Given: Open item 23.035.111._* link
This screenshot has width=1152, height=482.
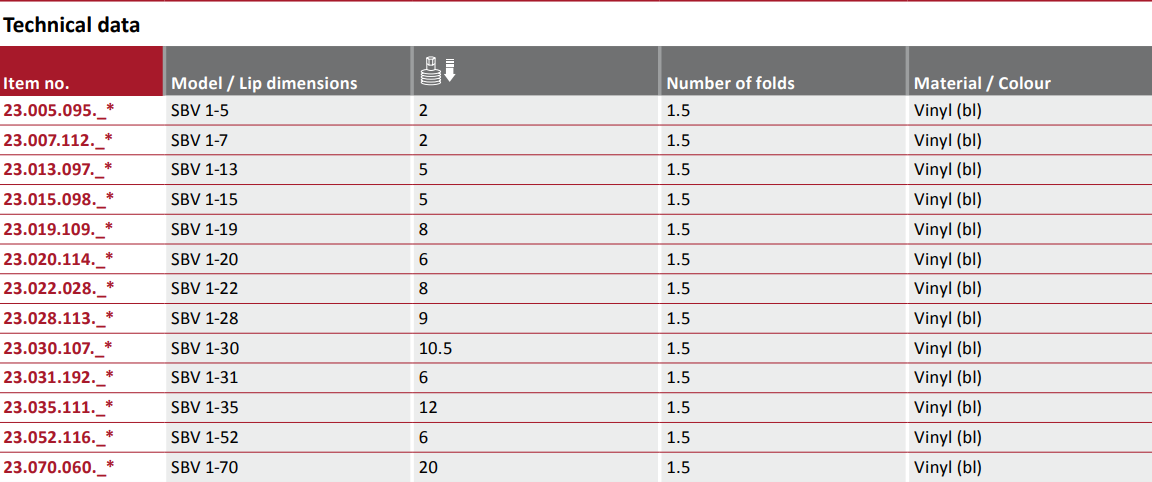Looking at the screenshot, I should click(x=59, y=408).
